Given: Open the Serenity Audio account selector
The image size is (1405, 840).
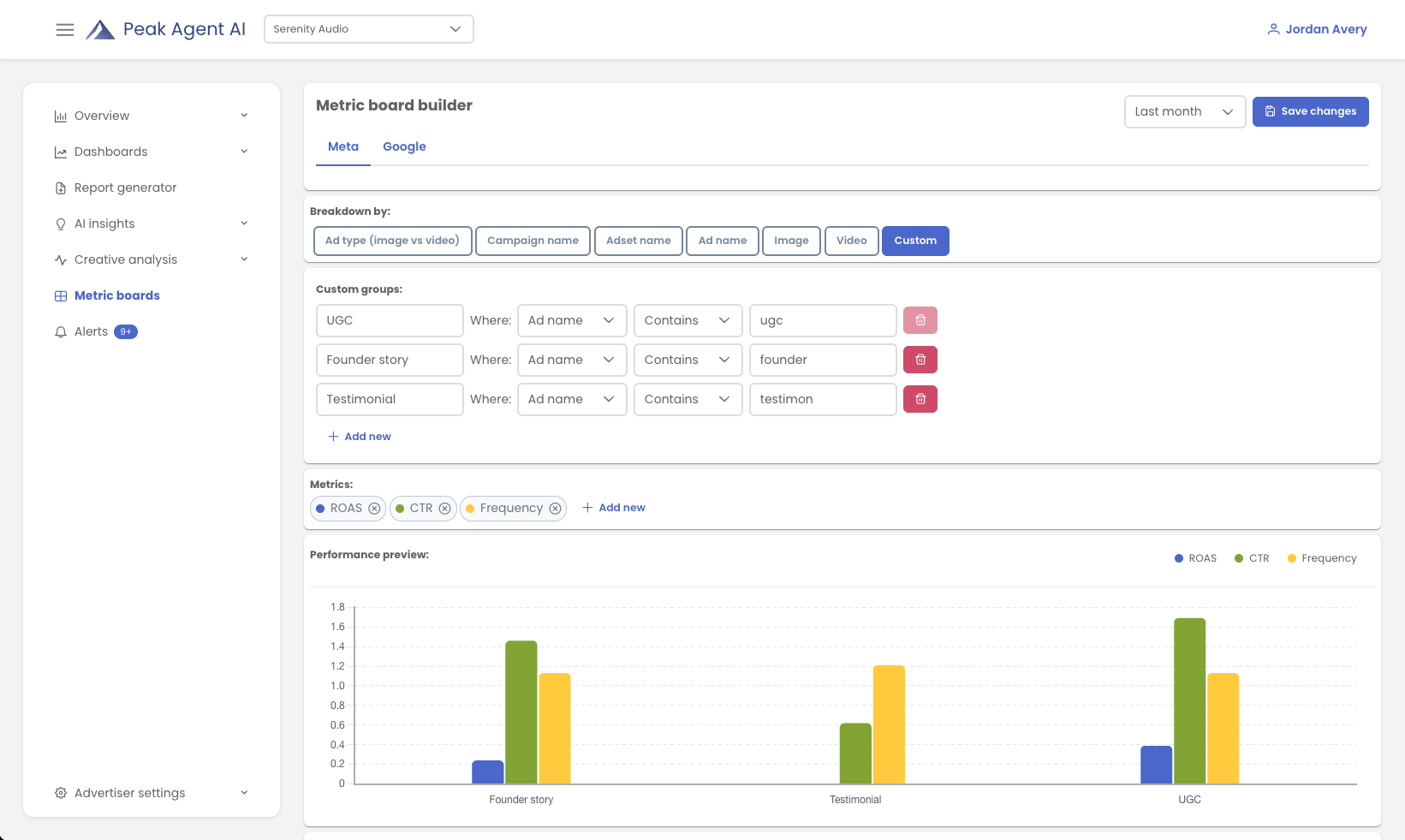Looking at the screenshot, I should tap(368, 28).
